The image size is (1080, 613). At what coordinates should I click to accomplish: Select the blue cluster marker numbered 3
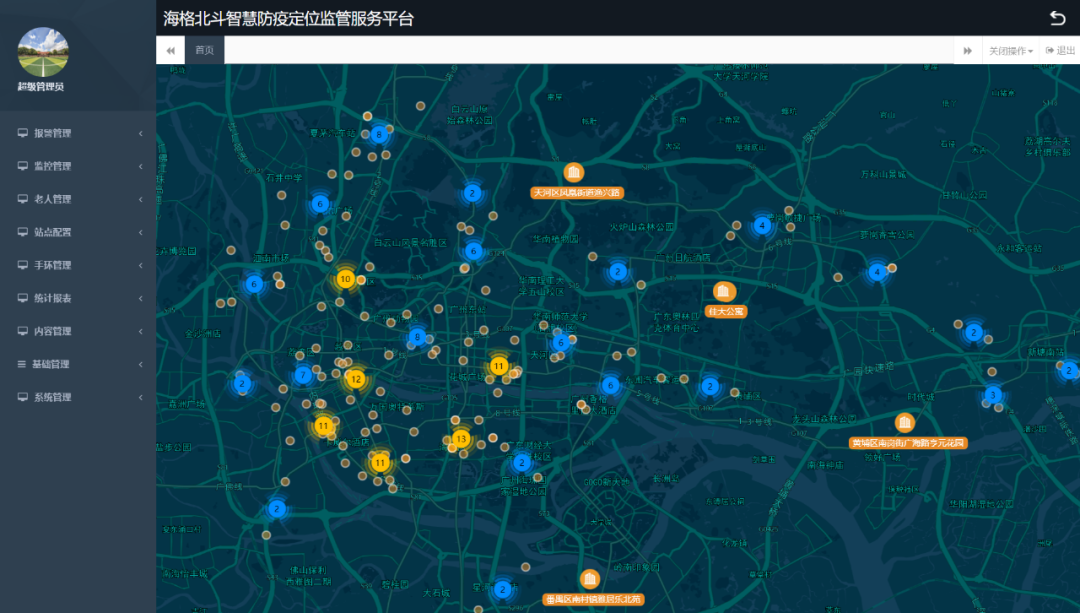click(x=992, y=395)
